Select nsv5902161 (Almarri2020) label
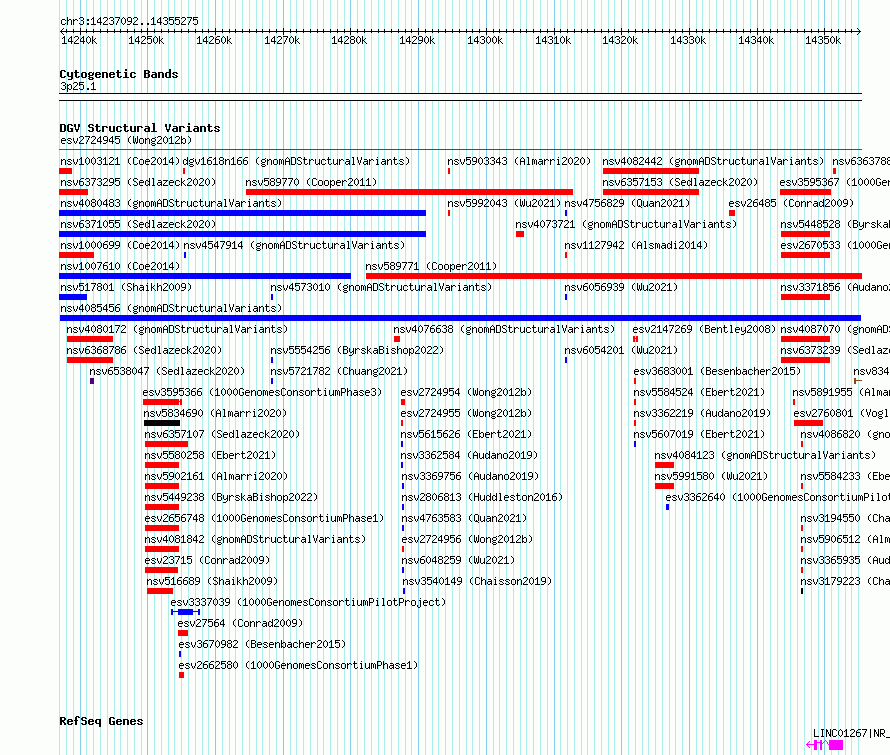Viewport: 890px width, 755px height. pos(216,476)
